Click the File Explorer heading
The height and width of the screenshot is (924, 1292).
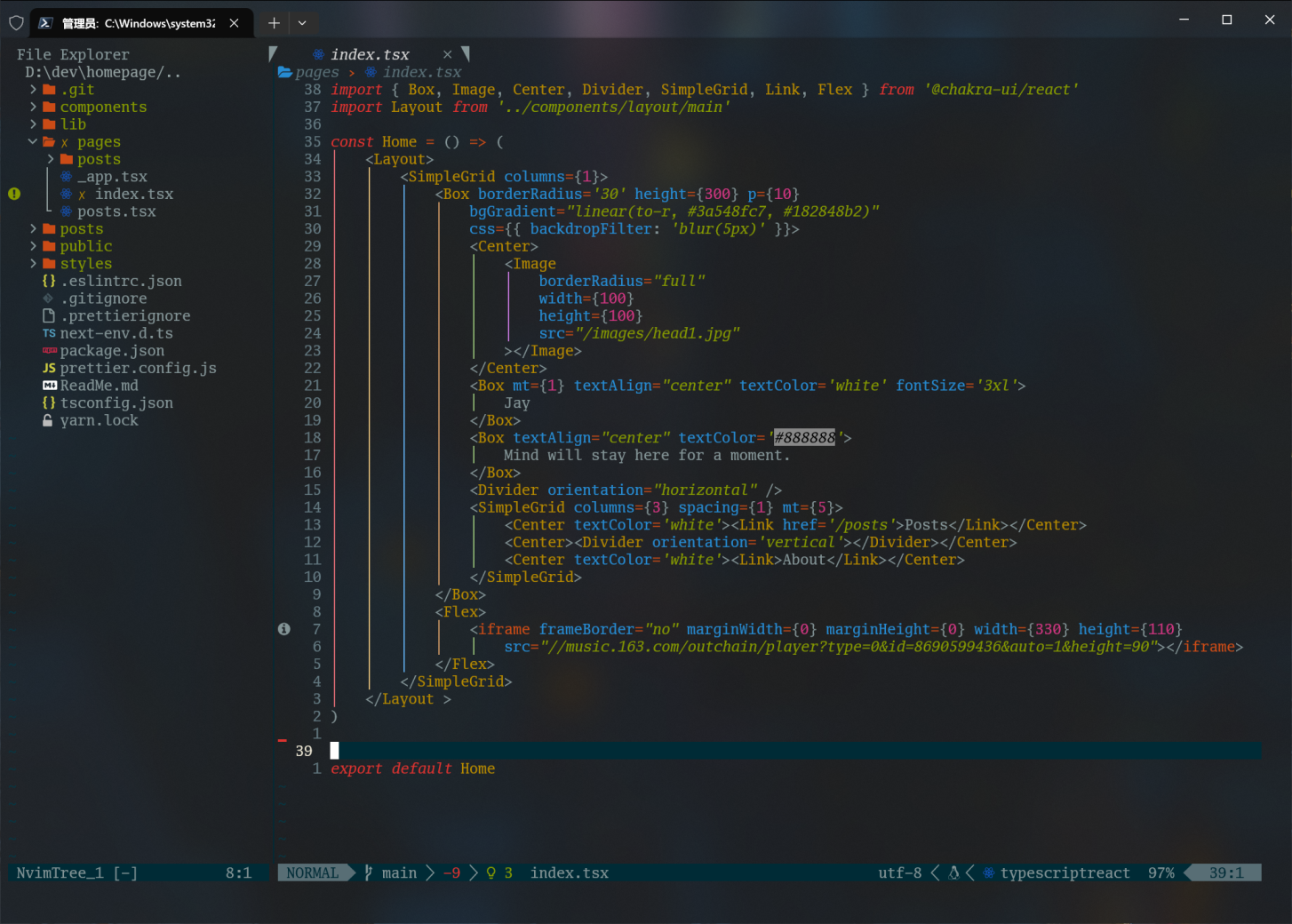73,55
